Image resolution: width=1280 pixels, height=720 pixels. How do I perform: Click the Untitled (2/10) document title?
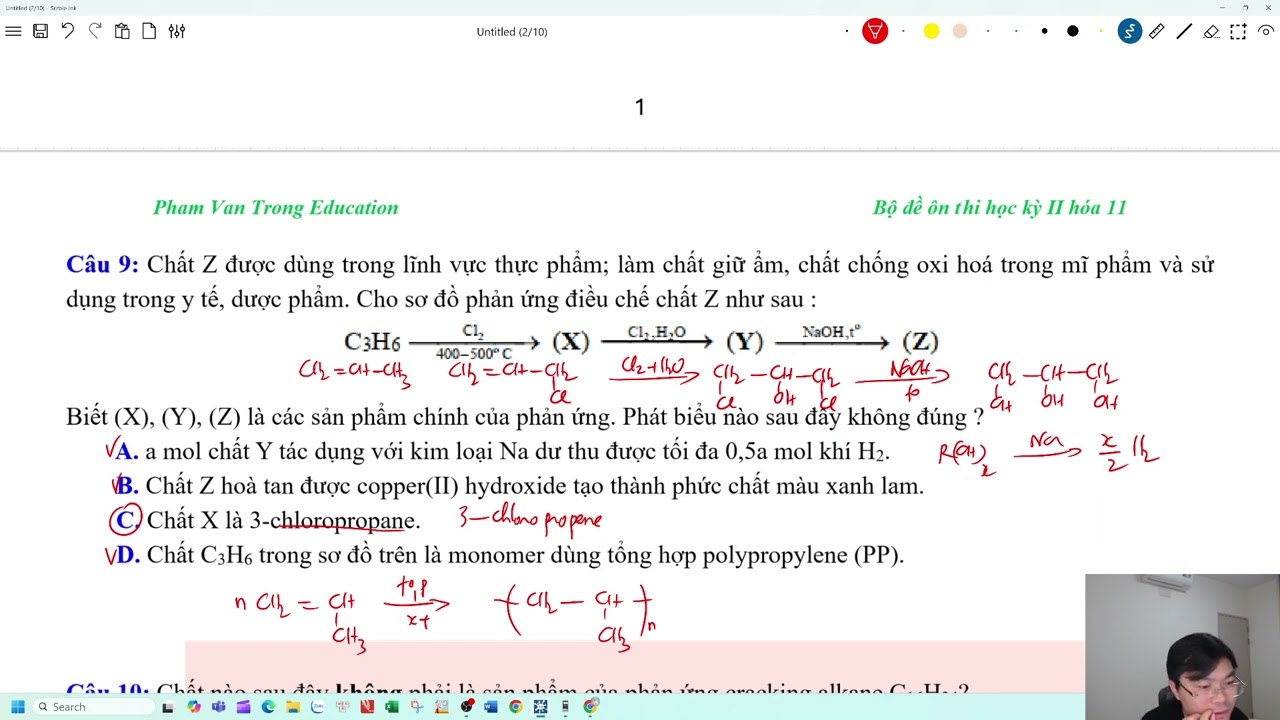tap(512, 32)
